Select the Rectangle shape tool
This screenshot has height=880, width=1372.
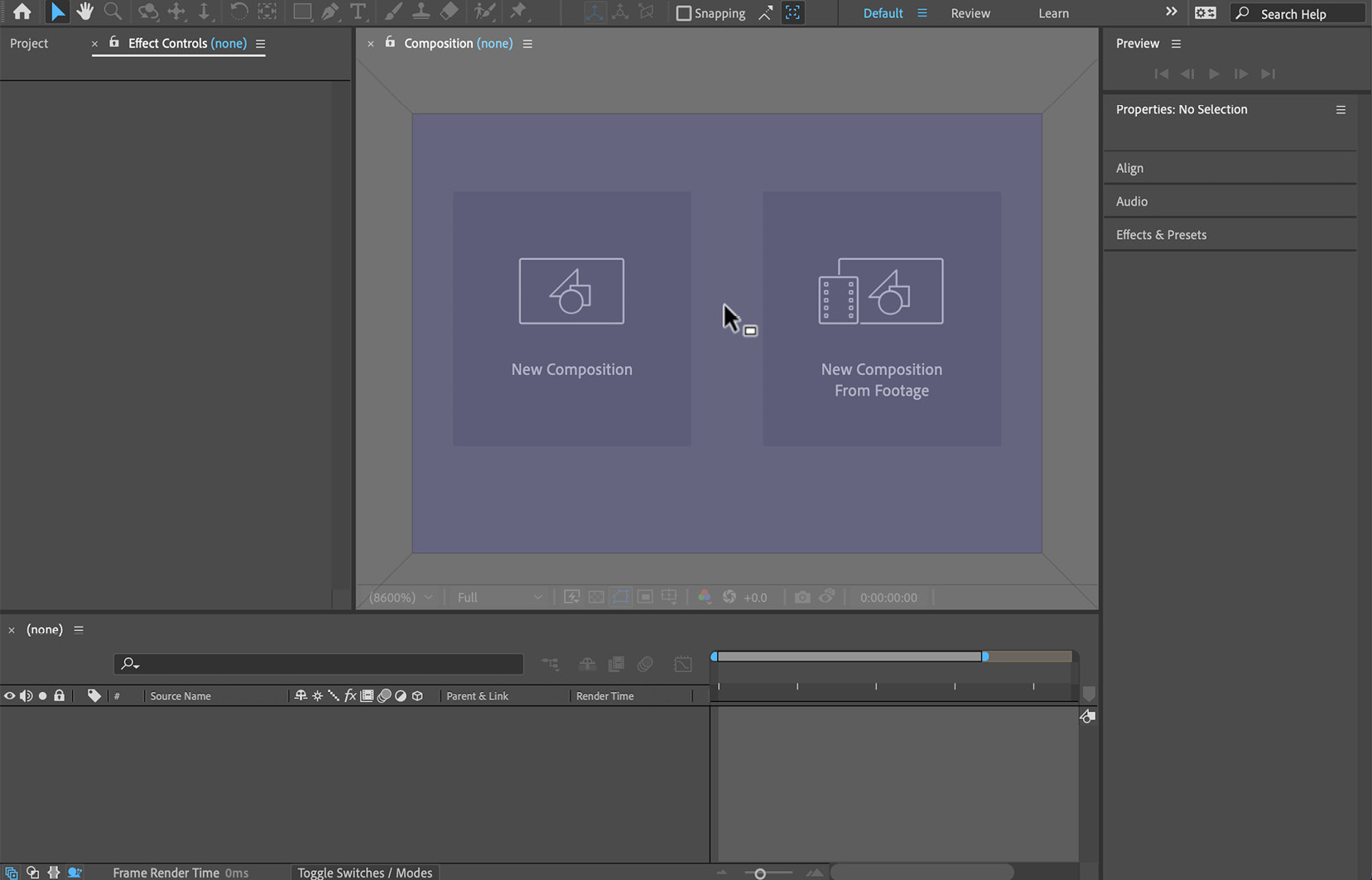point(302,12)
